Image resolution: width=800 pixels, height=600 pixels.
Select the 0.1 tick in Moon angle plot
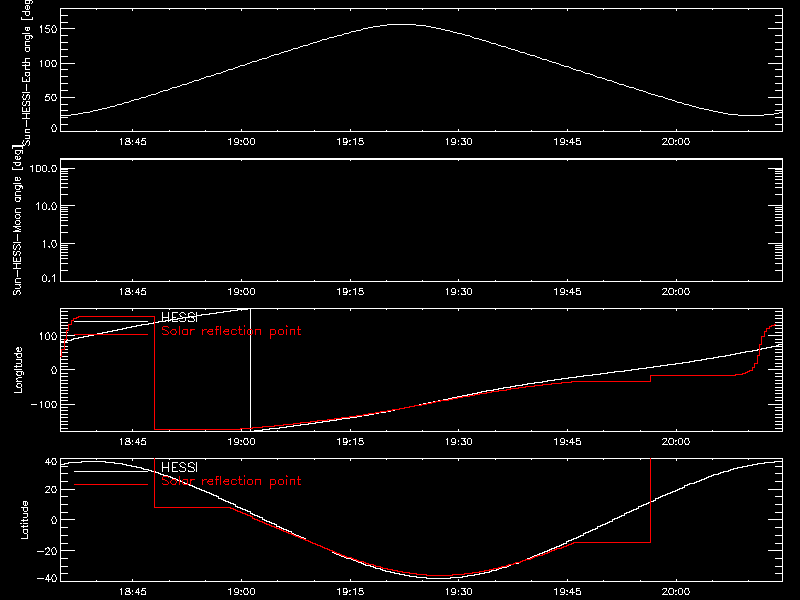point(49,278)
